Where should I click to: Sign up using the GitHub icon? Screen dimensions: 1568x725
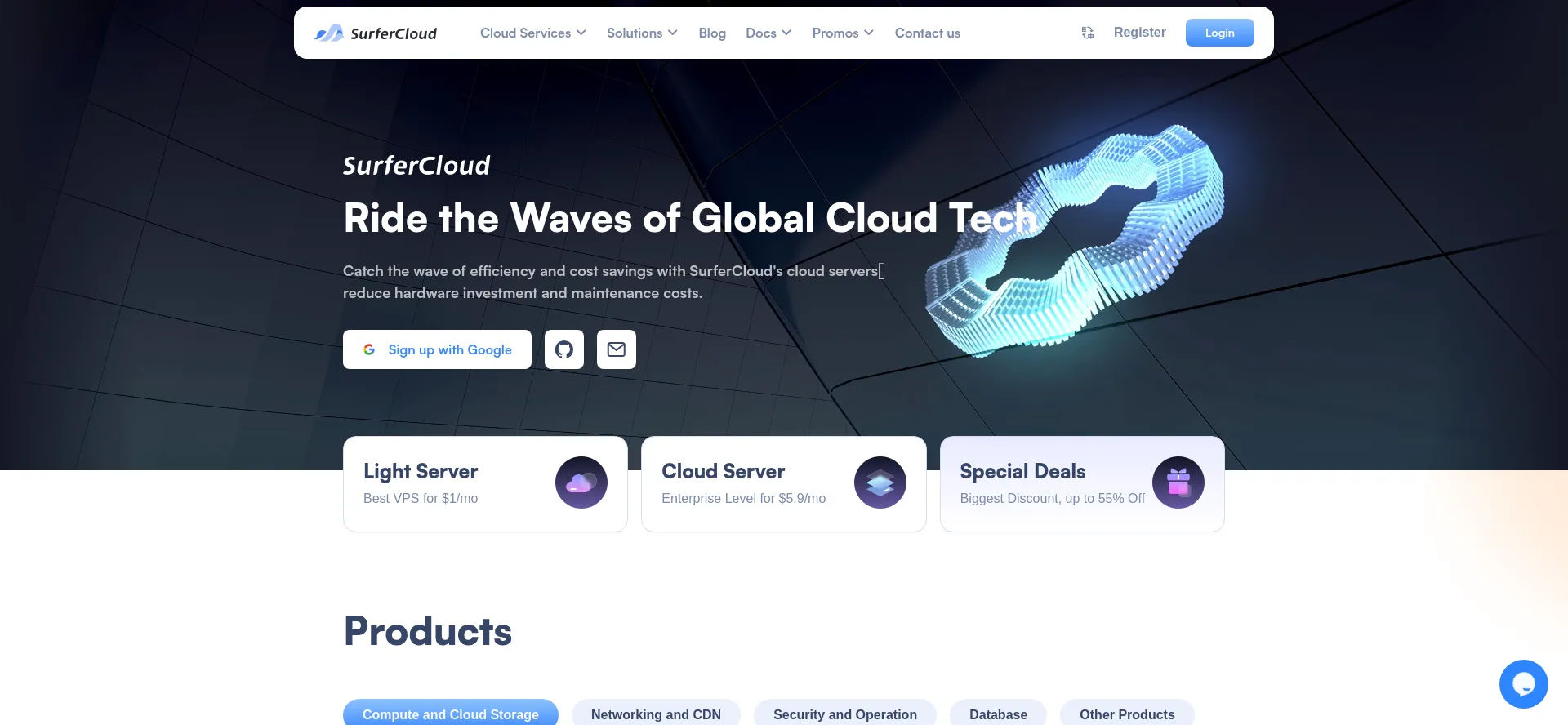[564, 349]
